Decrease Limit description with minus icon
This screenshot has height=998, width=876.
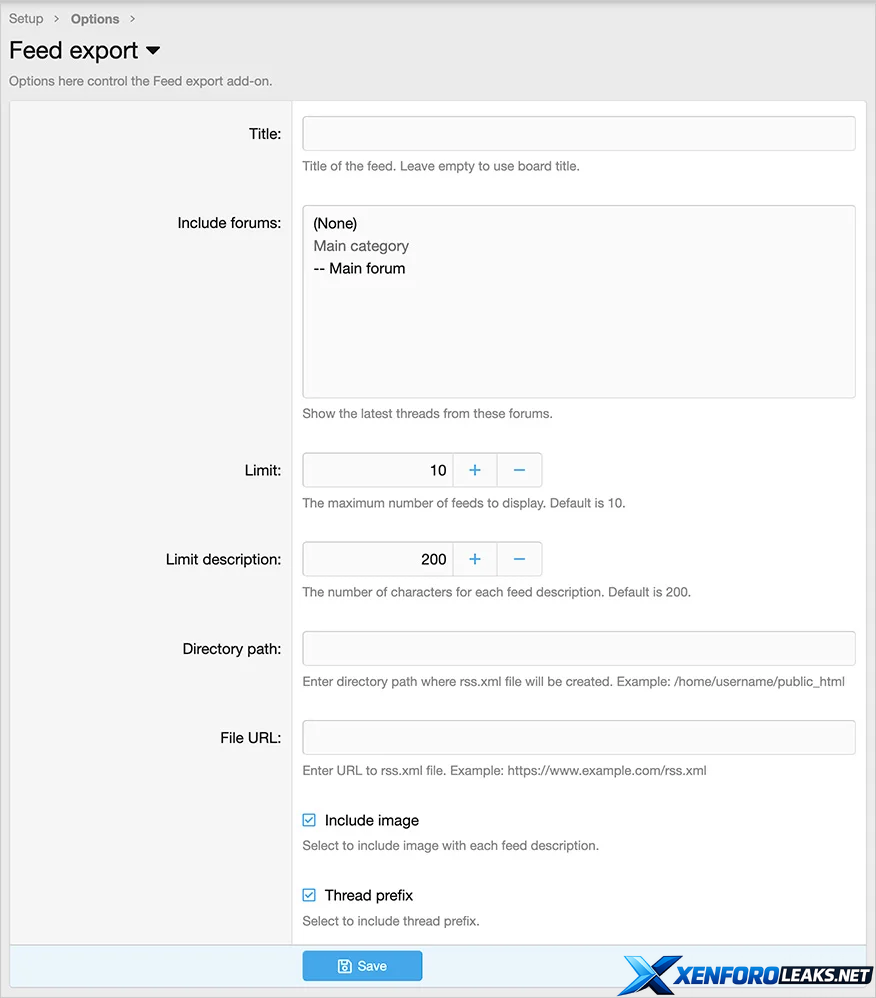pyautogui.click(x=519, y=559)
